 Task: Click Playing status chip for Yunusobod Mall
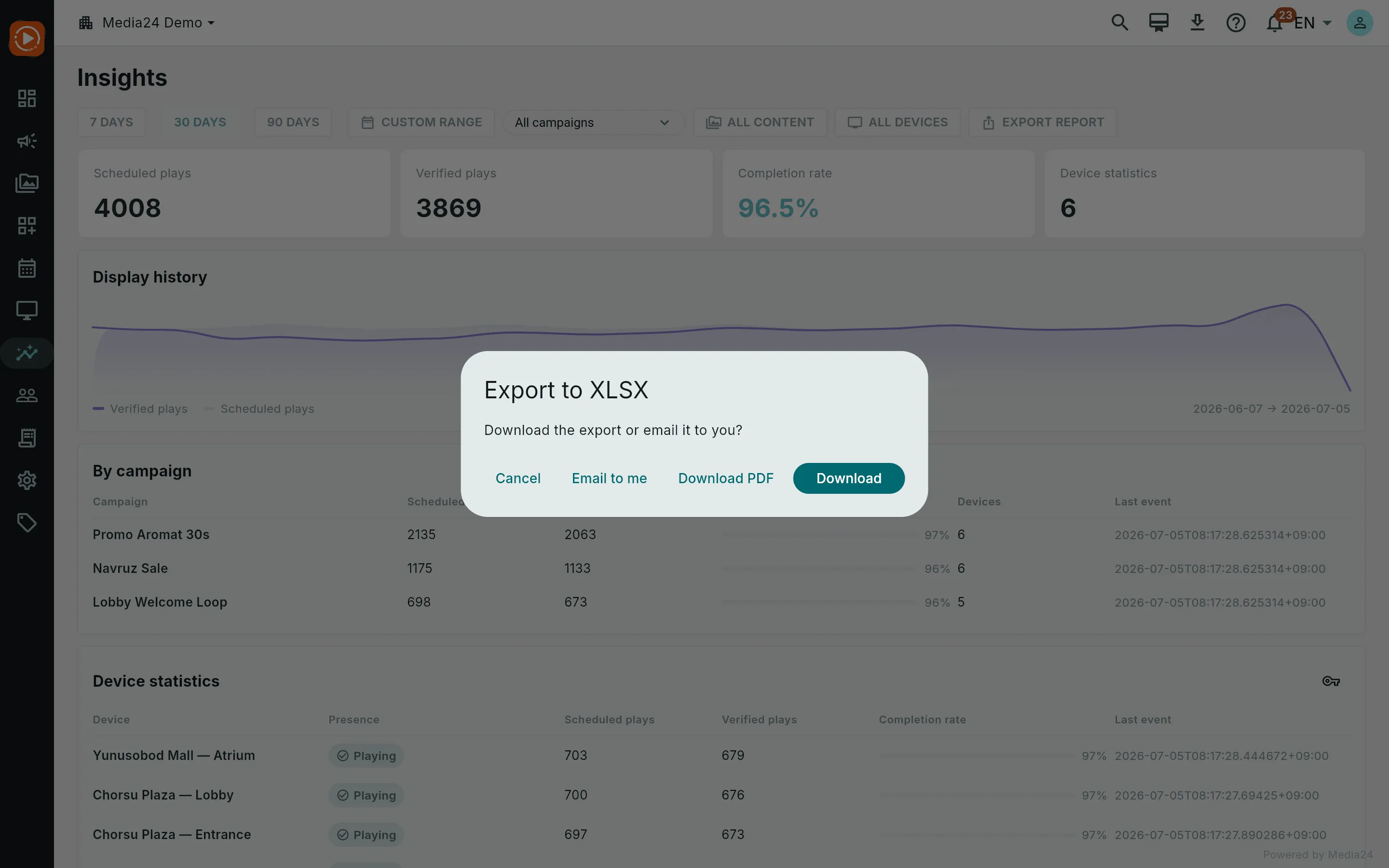pos(366,756)
